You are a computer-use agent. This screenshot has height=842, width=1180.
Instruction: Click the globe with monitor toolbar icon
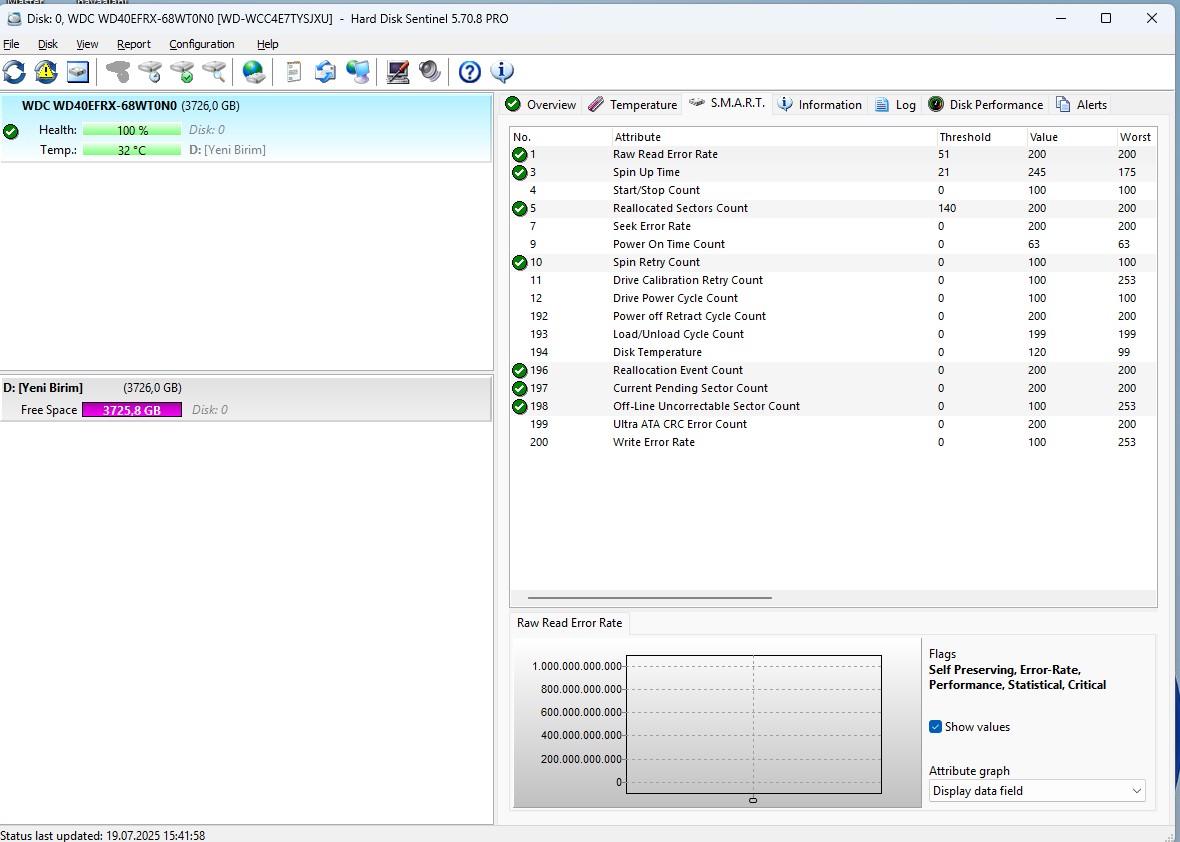(357, 72)
